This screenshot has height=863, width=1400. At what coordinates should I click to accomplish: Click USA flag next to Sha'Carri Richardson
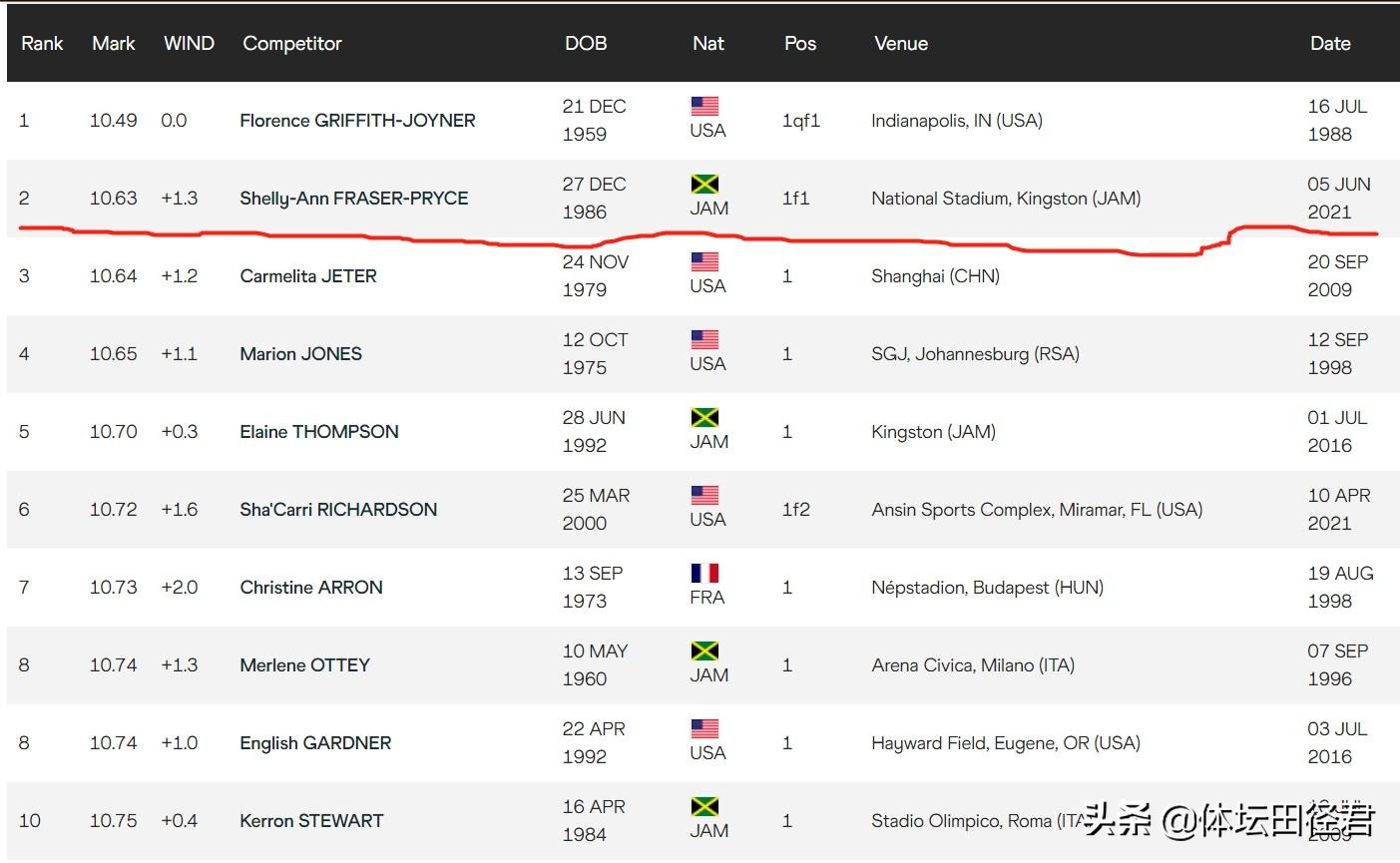tap(704, 496)
